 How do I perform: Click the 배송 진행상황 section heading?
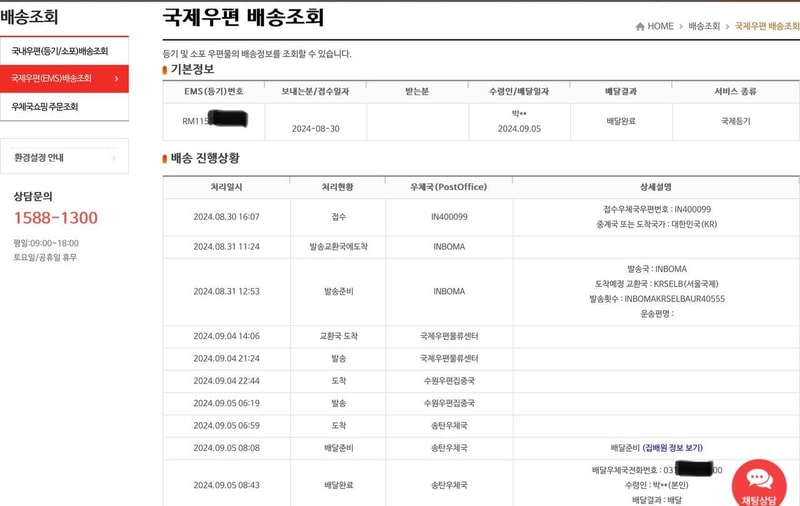click(x=205, y=158)
